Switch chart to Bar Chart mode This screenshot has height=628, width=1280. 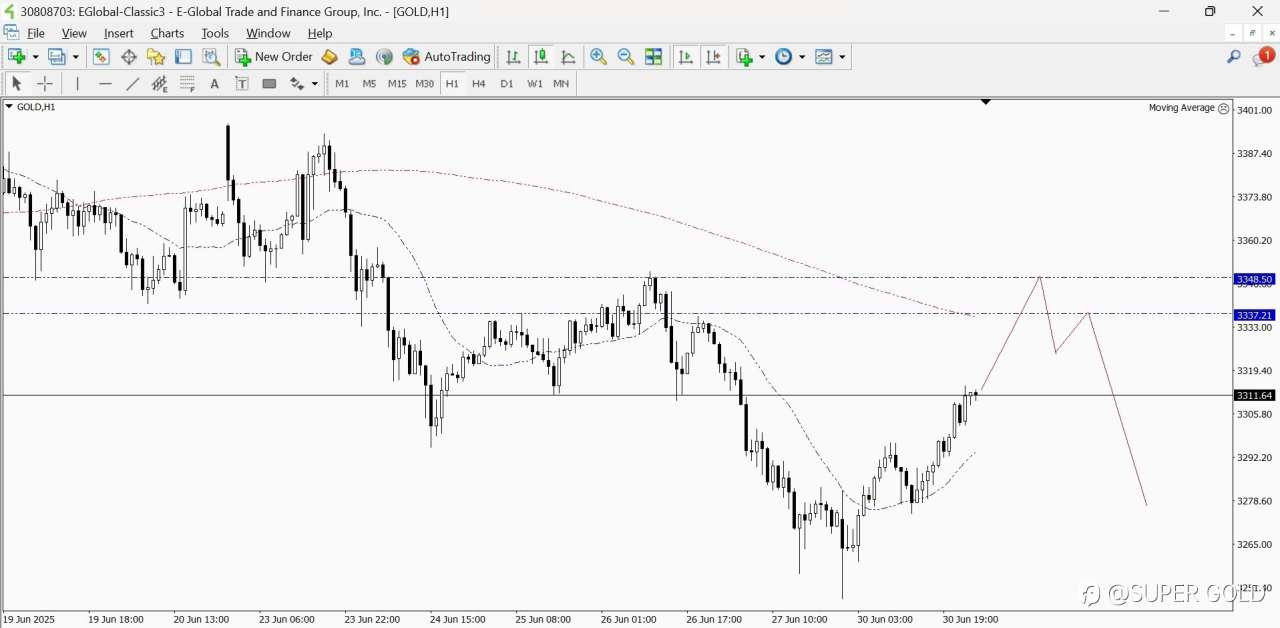[513, 57]
